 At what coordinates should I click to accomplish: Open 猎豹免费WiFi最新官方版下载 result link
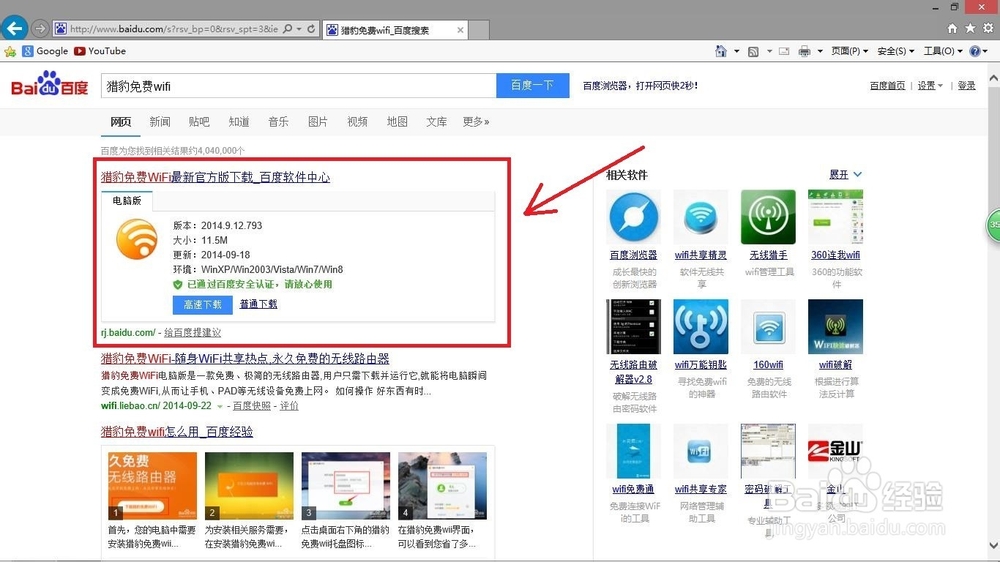point(216,177)
